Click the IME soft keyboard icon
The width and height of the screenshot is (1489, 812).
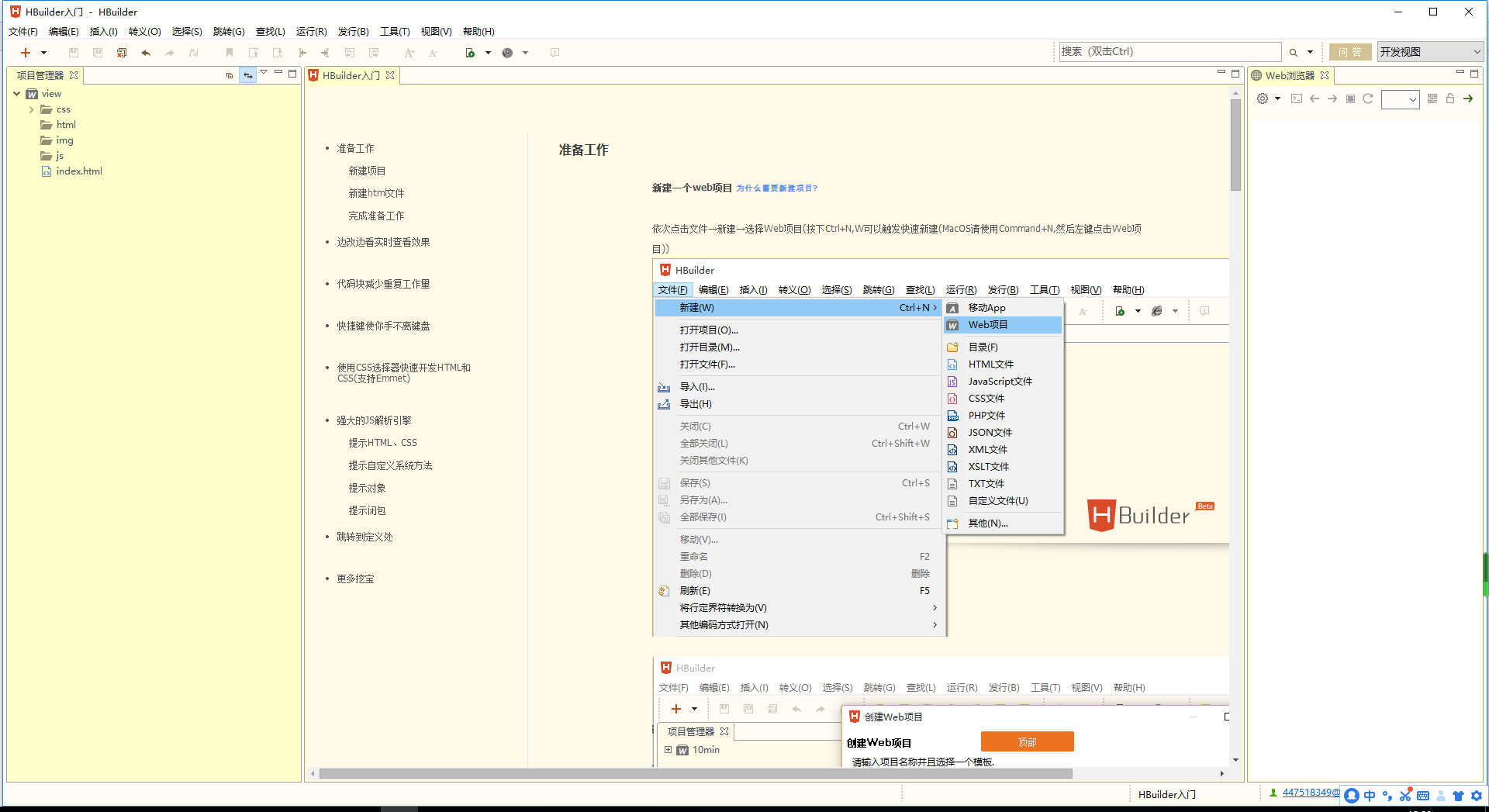point(1423,796)
